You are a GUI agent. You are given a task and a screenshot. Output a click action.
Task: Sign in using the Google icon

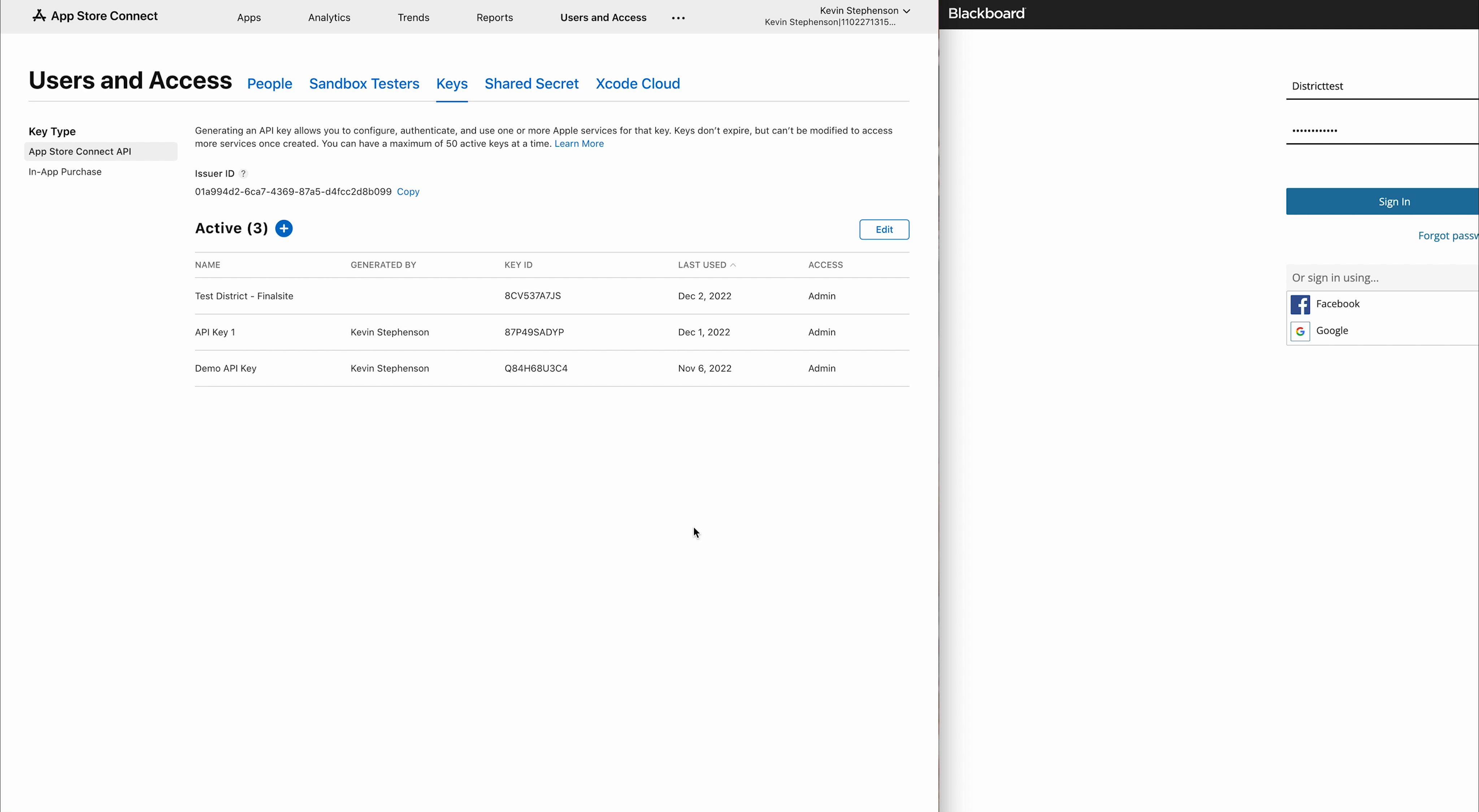(x=1300, y=331)
